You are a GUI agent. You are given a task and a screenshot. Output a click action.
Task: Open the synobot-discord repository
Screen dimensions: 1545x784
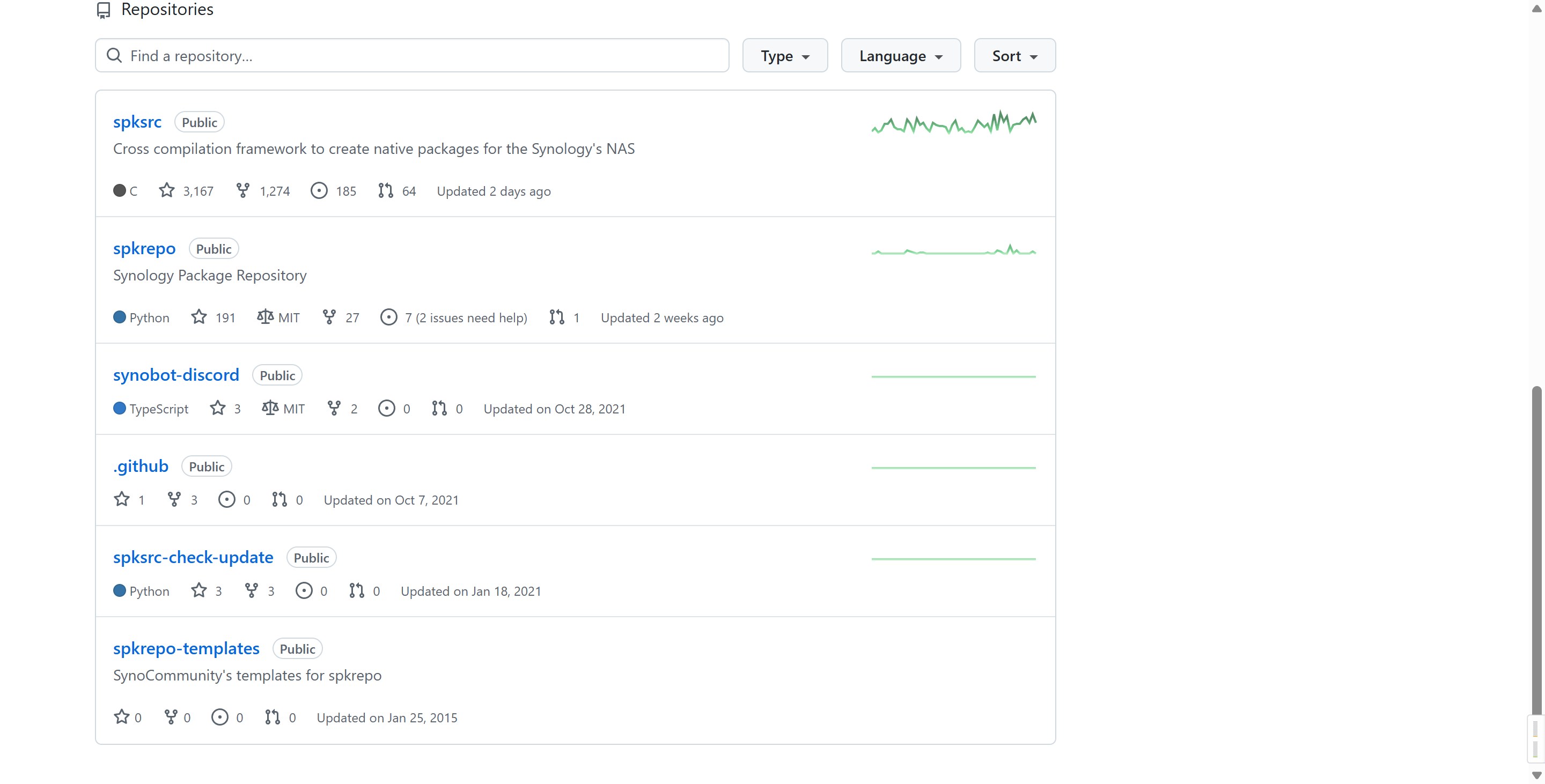(176, 375)
